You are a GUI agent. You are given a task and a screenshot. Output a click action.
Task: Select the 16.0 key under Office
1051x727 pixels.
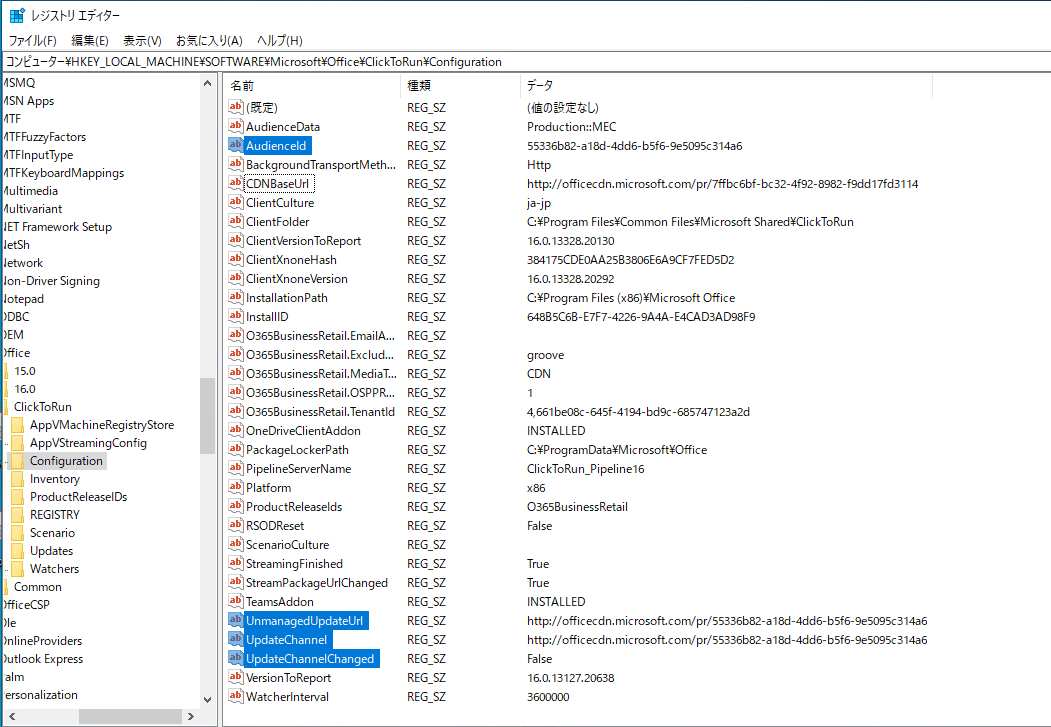click(25, 389)
